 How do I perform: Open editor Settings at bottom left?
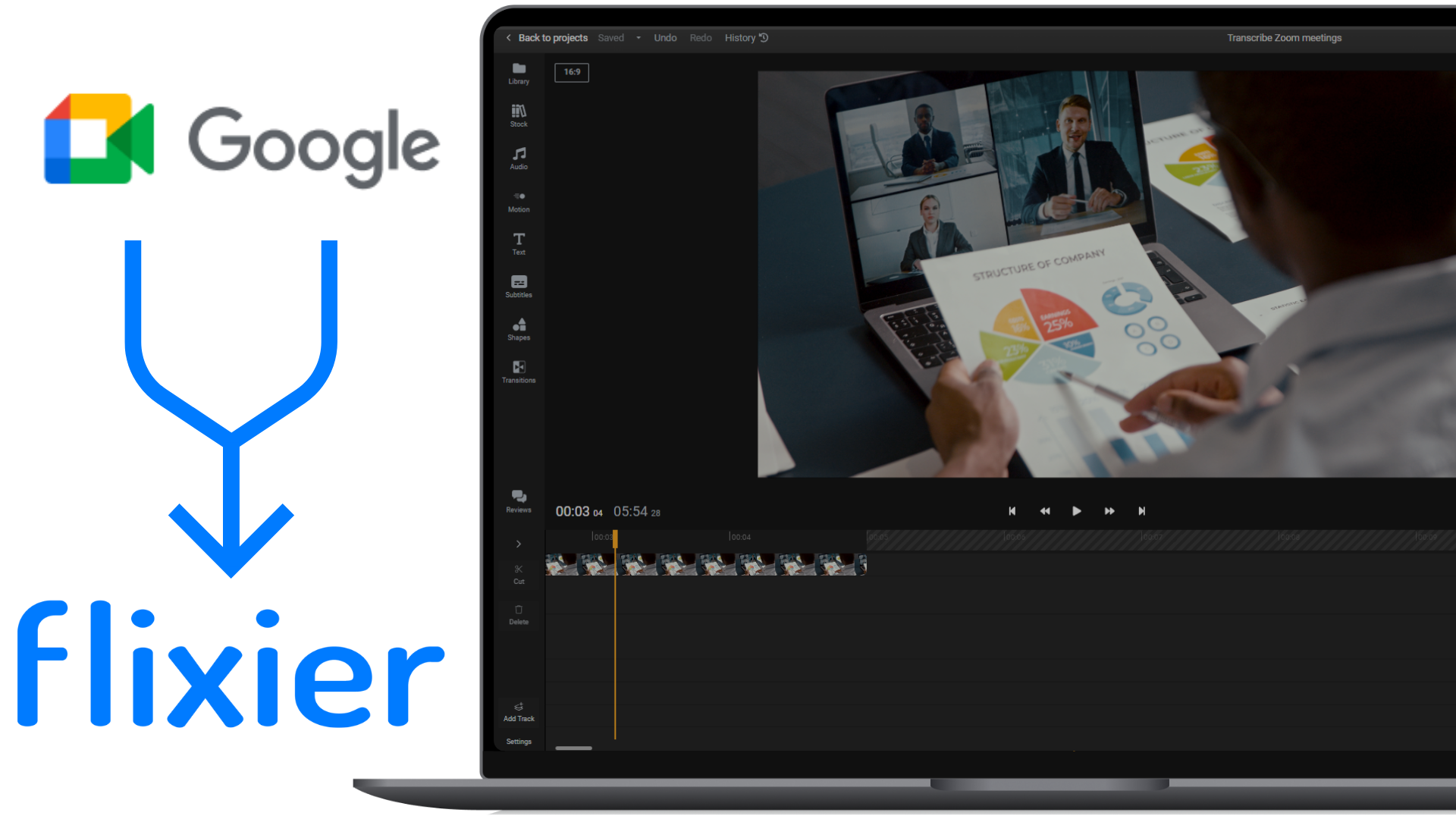519,741
